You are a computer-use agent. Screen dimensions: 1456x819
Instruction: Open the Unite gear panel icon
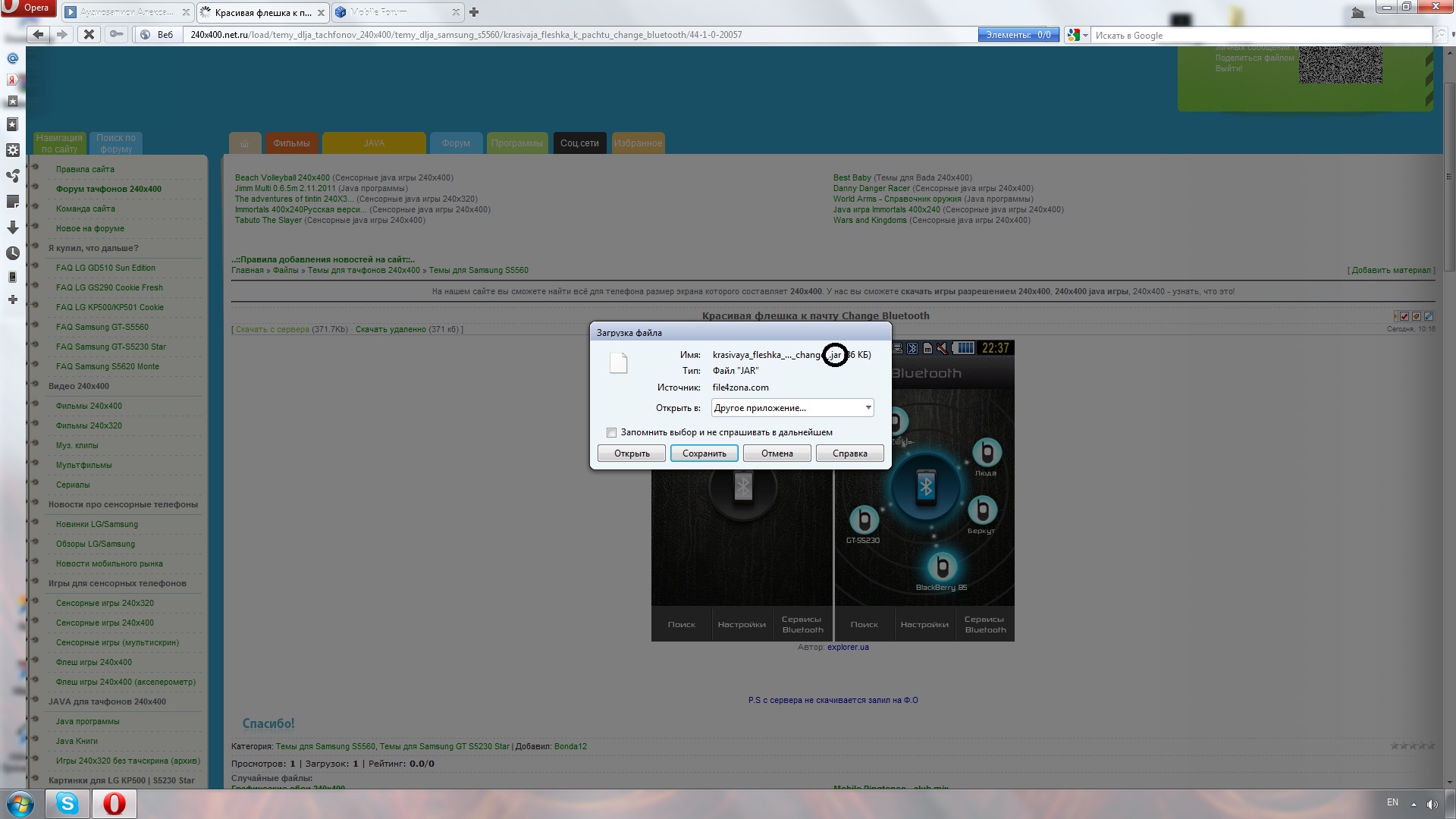point(13,150)
